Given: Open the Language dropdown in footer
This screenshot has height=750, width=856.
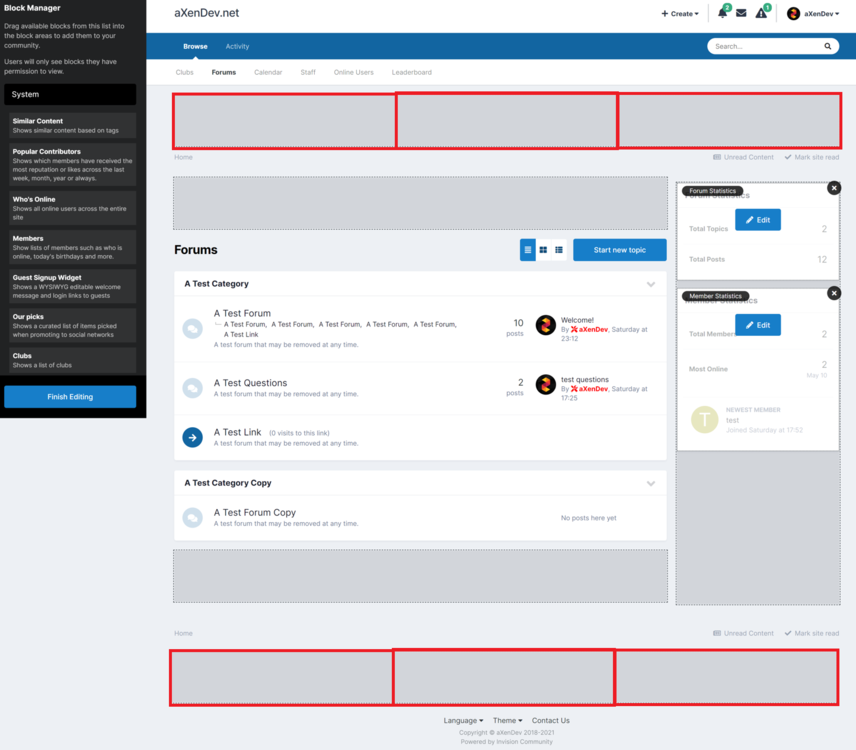Looking at the screenshot, I should [x=461, y=720].
